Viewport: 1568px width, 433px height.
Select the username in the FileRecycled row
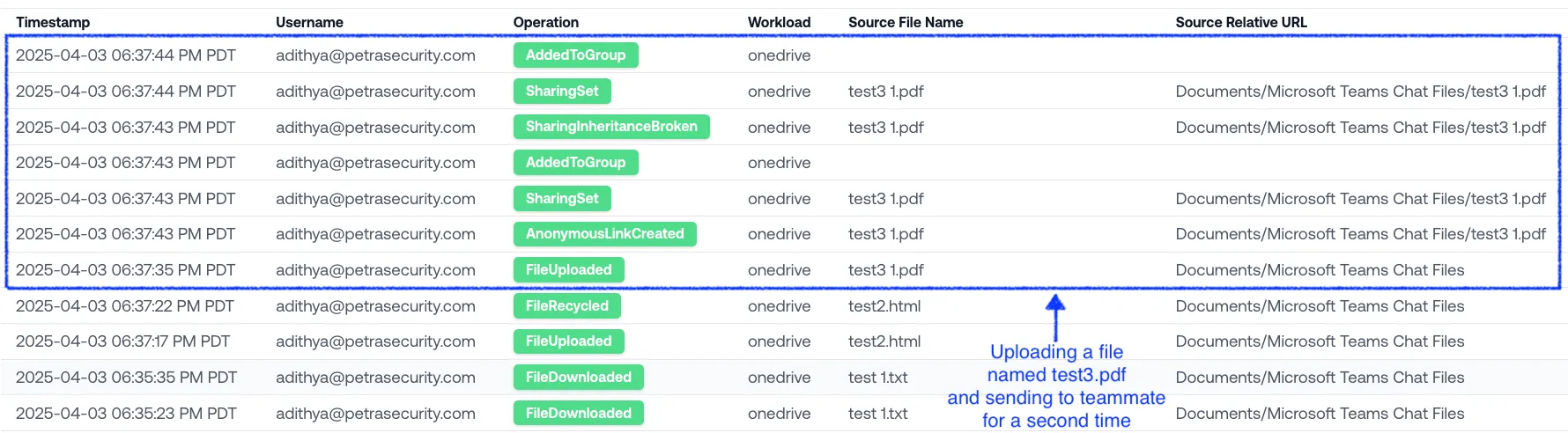(x=375, y=306)
